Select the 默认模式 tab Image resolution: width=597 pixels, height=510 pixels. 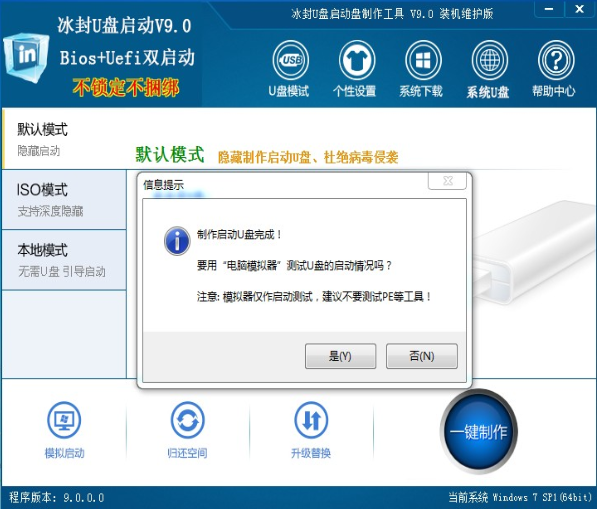coord(64,139)
